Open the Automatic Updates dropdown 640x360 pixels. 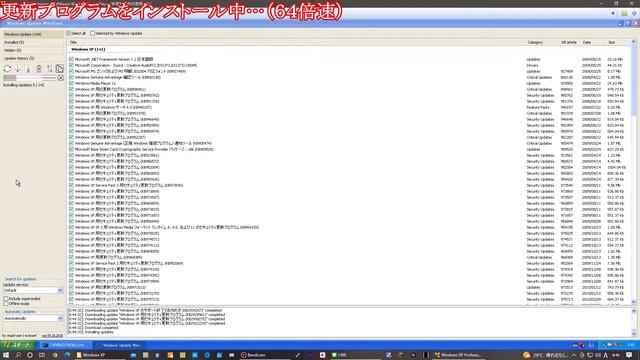33,318
